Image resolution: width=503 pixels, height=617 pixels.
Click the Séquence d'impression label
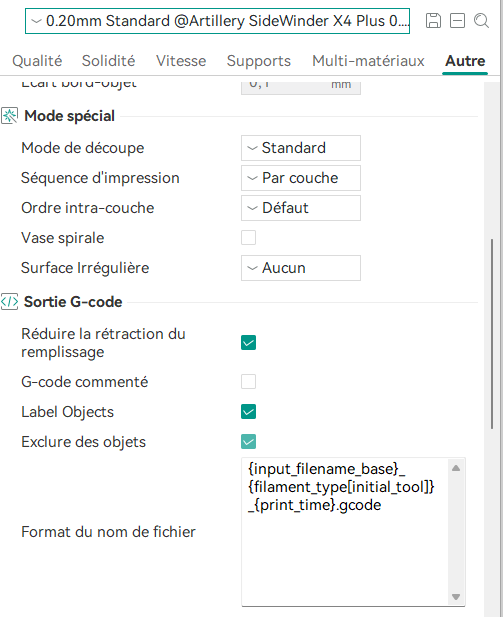click(x=100, y=178)
